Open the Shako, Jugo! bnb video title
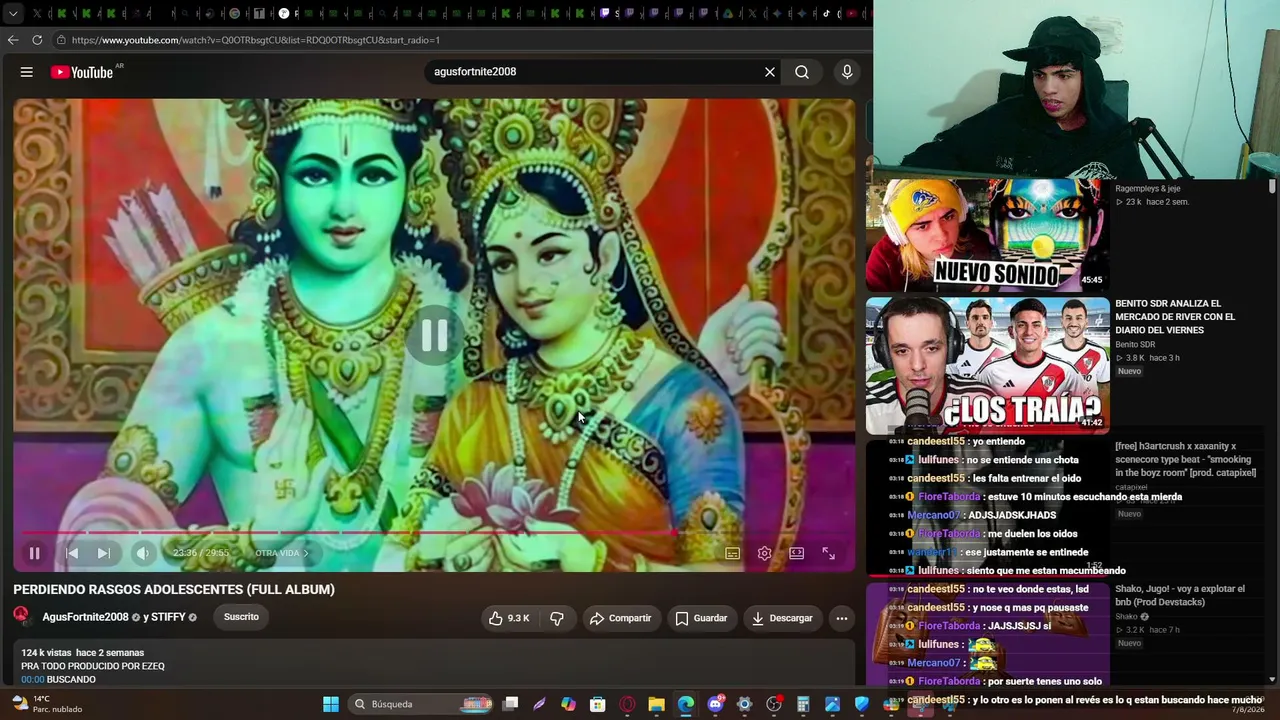 point(1180,595)
